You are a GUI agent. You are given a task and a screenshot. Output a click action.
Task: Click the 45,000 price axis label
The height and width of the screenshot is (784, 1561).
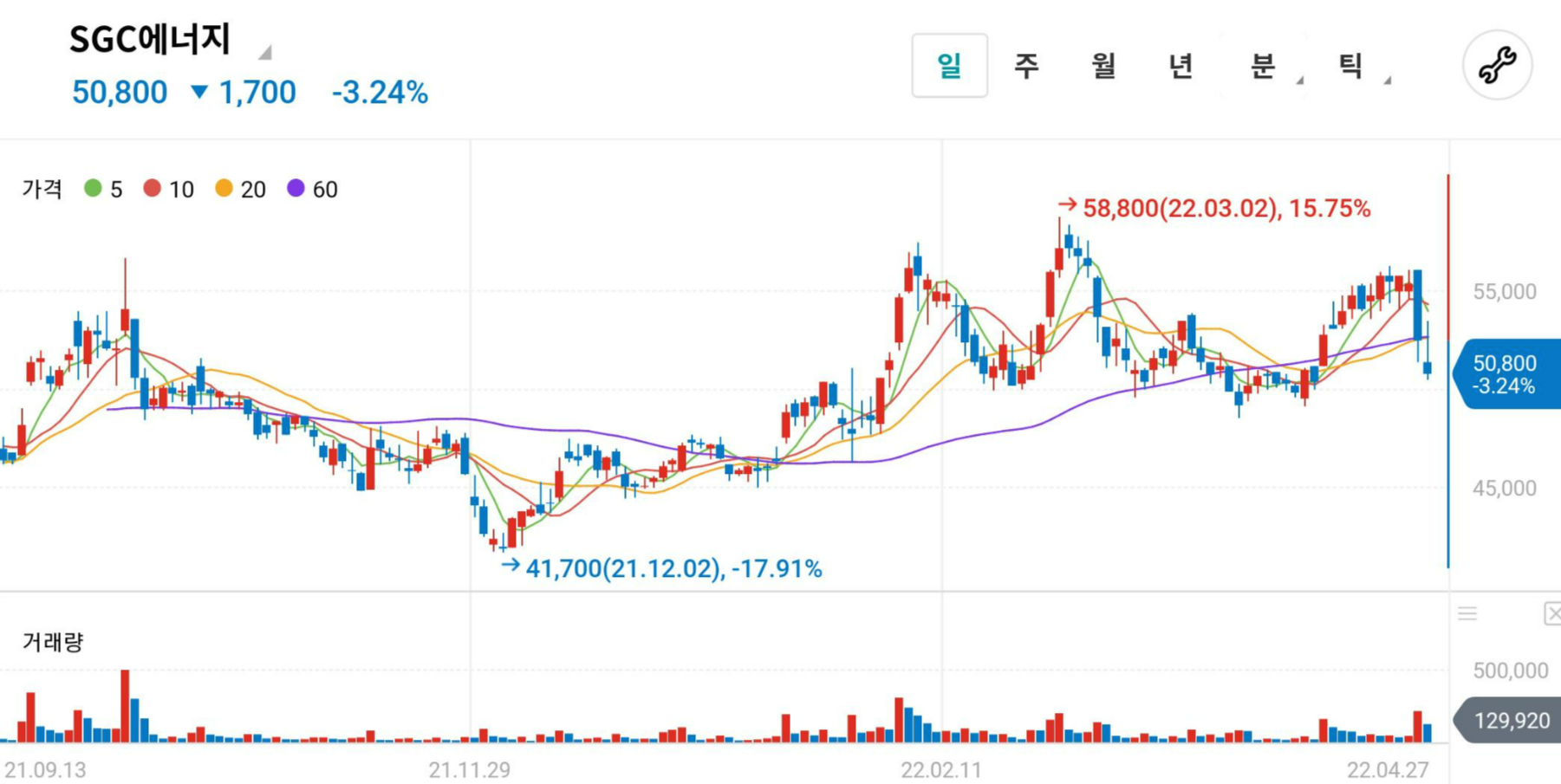1505,489
